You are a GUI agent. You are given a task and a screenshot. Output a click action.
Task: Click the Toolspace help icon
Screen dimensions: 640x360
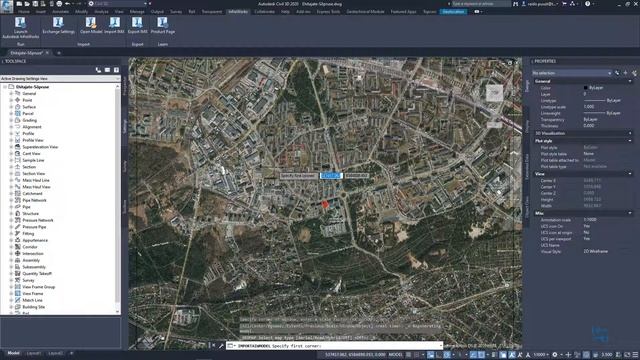pos(116,70)
